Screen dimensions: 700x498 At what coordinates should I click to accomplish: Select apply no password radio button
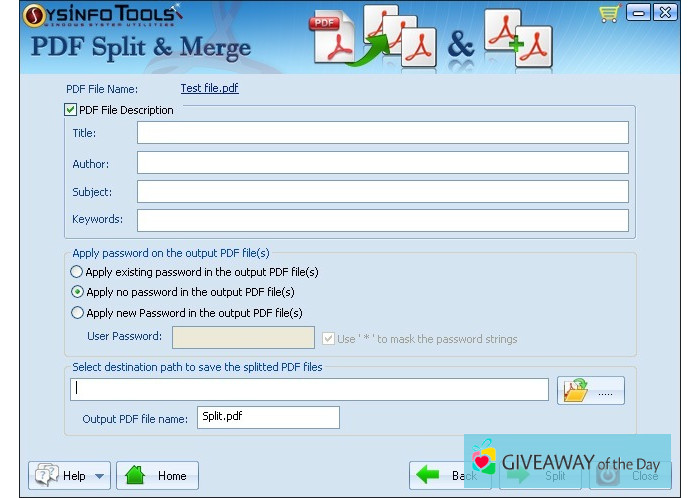[x=77, y=292]
